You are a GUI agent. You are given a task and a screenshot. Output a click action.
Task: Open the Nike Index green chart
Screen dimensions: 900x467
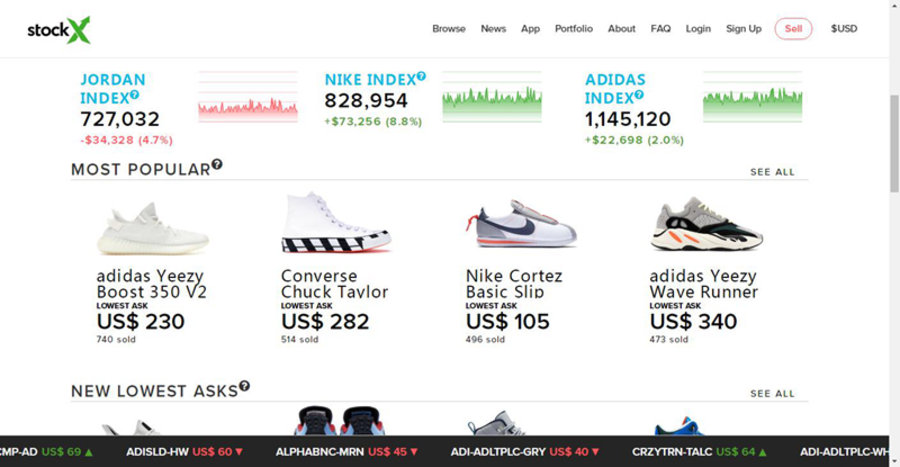(x=491, y=97)
